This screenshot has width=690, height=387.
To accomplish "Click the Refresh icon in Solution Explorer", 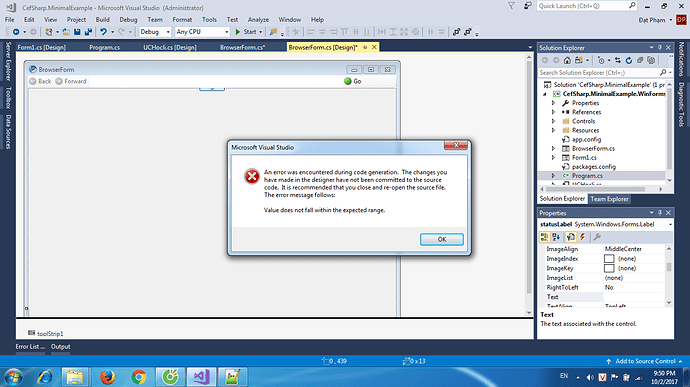I will coord(628,60).
